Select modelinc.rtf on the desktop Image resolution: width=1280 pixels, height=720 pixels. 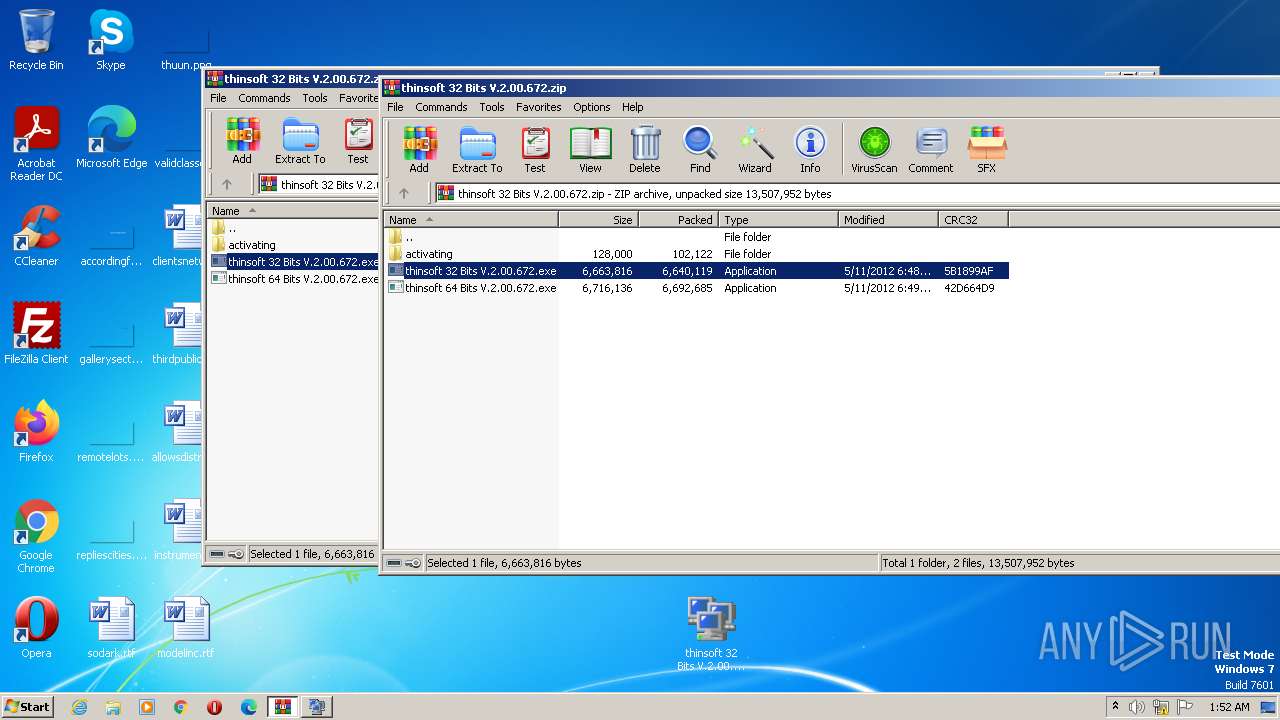point(185,628)
